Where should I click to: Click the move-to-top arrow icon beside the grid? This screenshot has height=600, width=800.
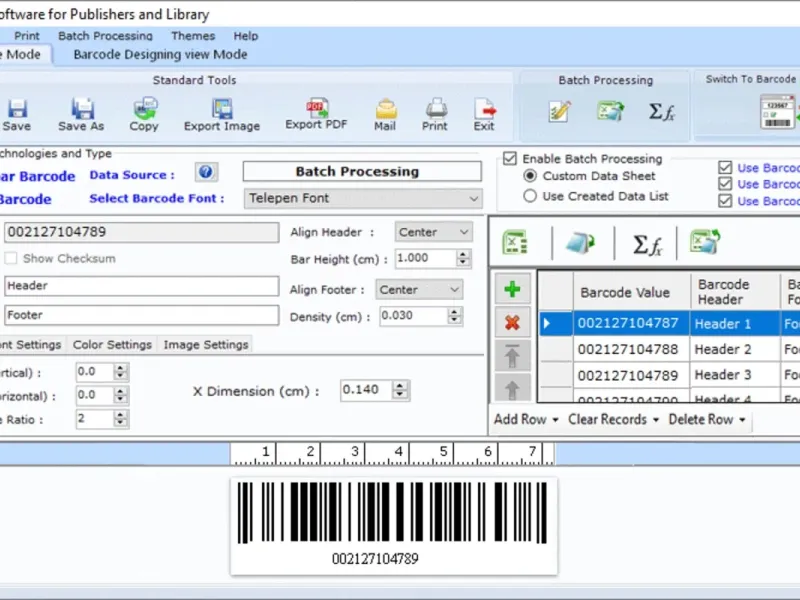pos(512,356)
